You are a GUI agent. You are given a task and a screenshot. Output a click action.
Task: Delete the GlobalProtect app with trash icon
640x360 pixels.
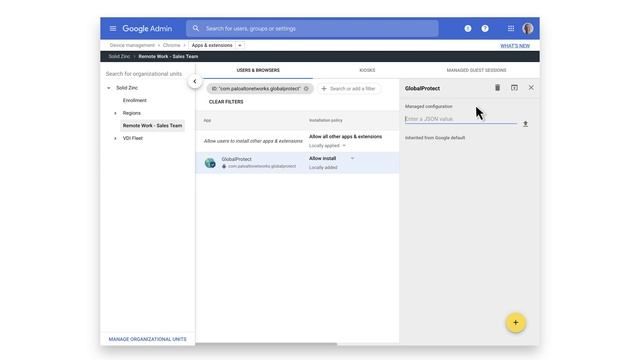[497, 88]
